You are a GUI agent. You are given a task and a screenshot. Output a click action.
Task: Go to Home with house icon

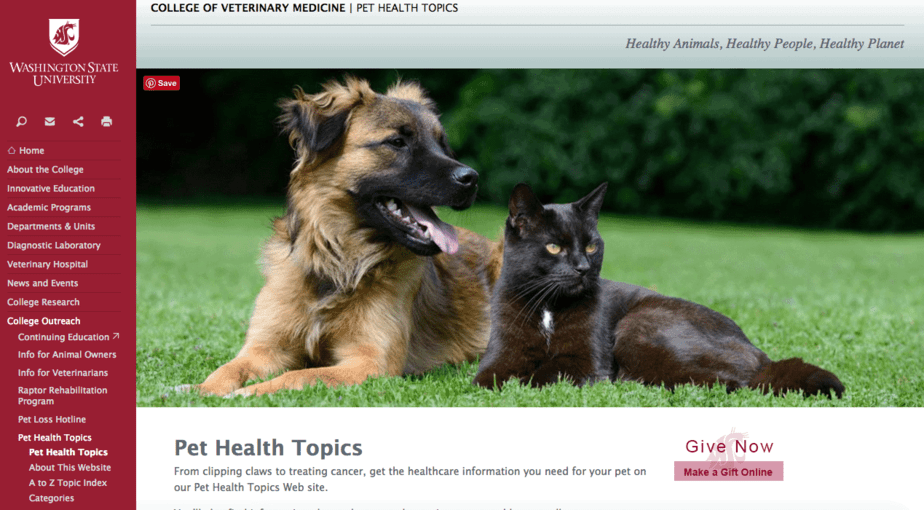pos(26,150)
